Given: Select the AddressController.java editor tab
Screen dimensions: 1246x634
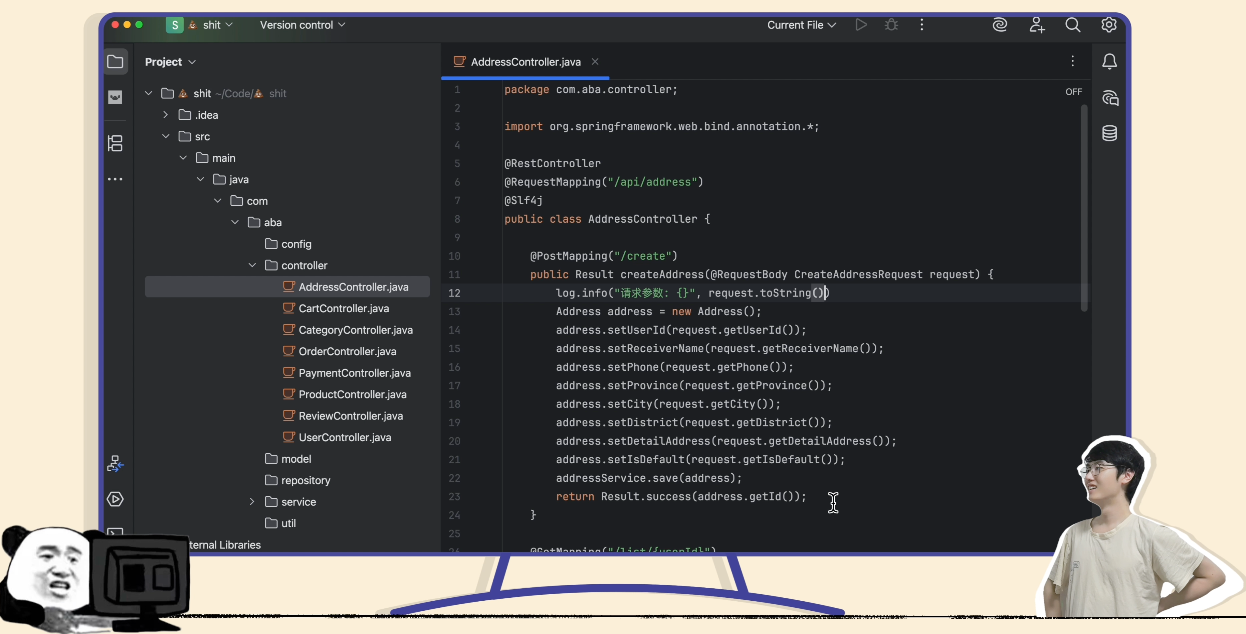Looking at the screenshot, I should (x=525, y=62).
